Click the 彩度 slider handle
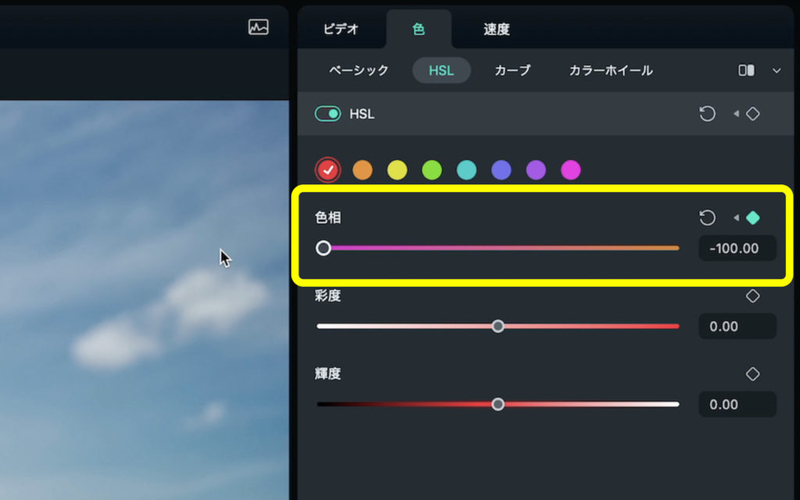 tap(498, 326)
